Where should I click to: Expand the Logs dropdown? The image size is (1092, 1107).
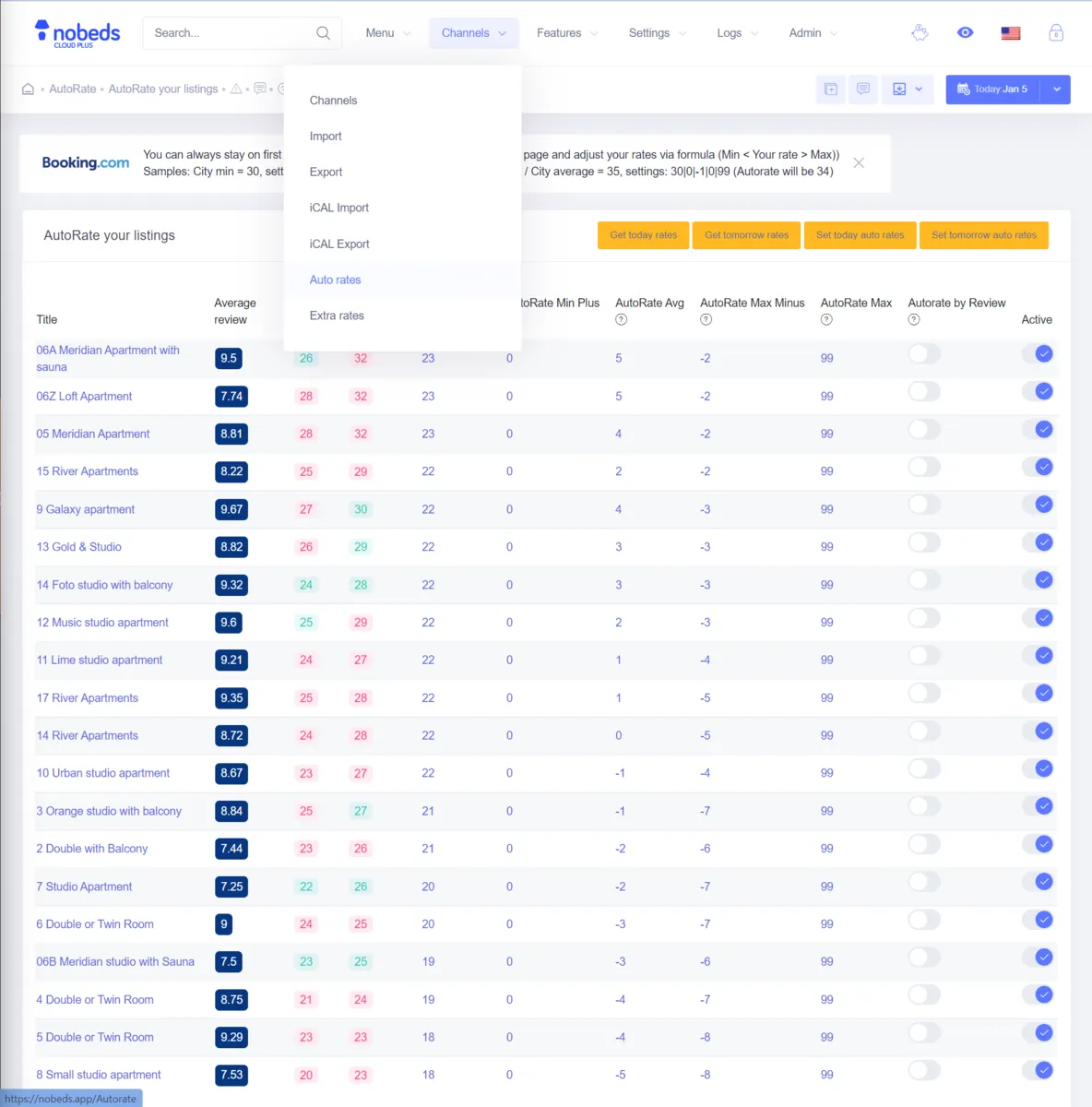(x=738, y=33)
